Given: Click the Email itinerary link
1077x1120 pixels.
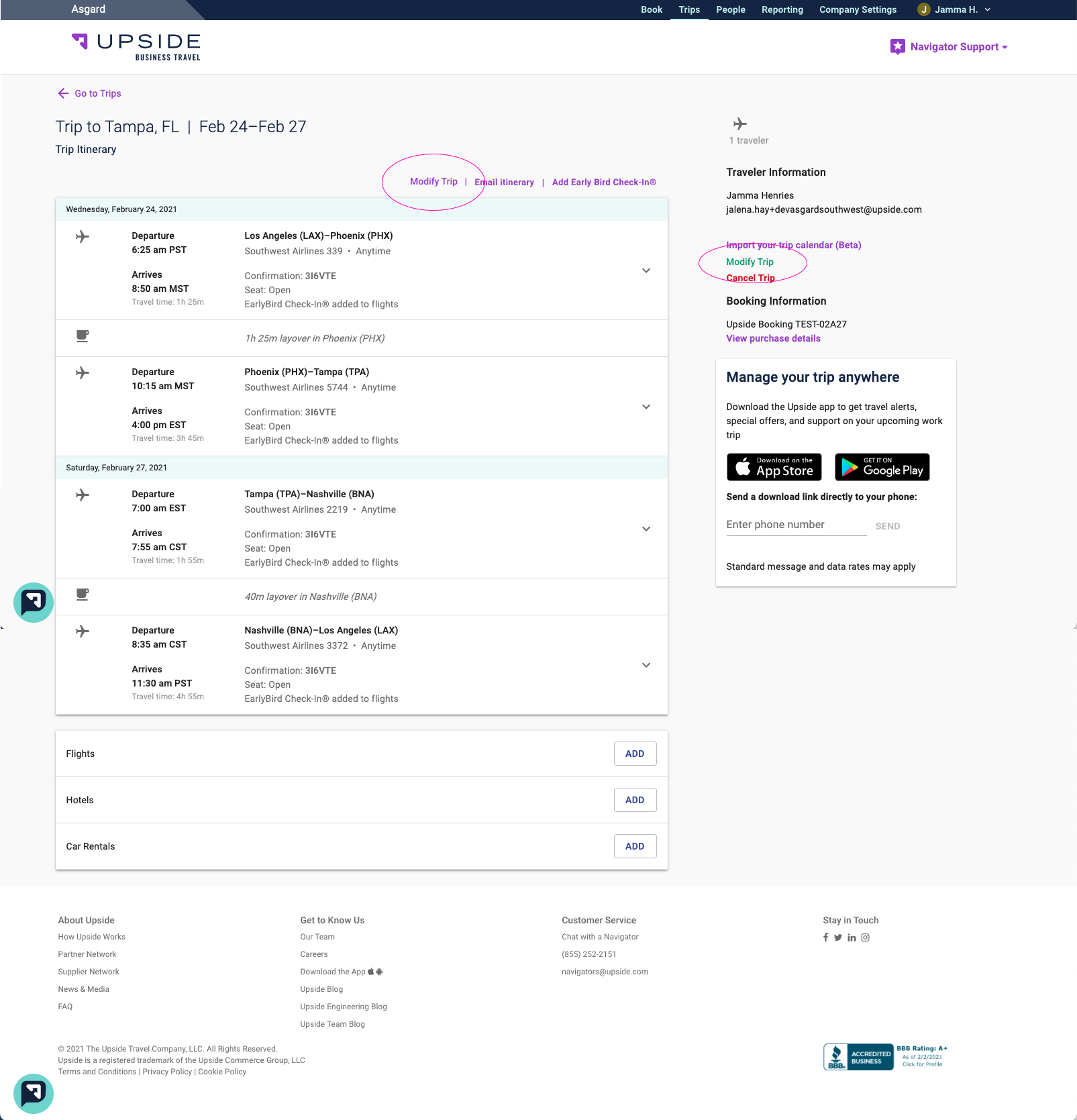Looking at the screenshot, I should pyautogui.click(x=504, y=182).
